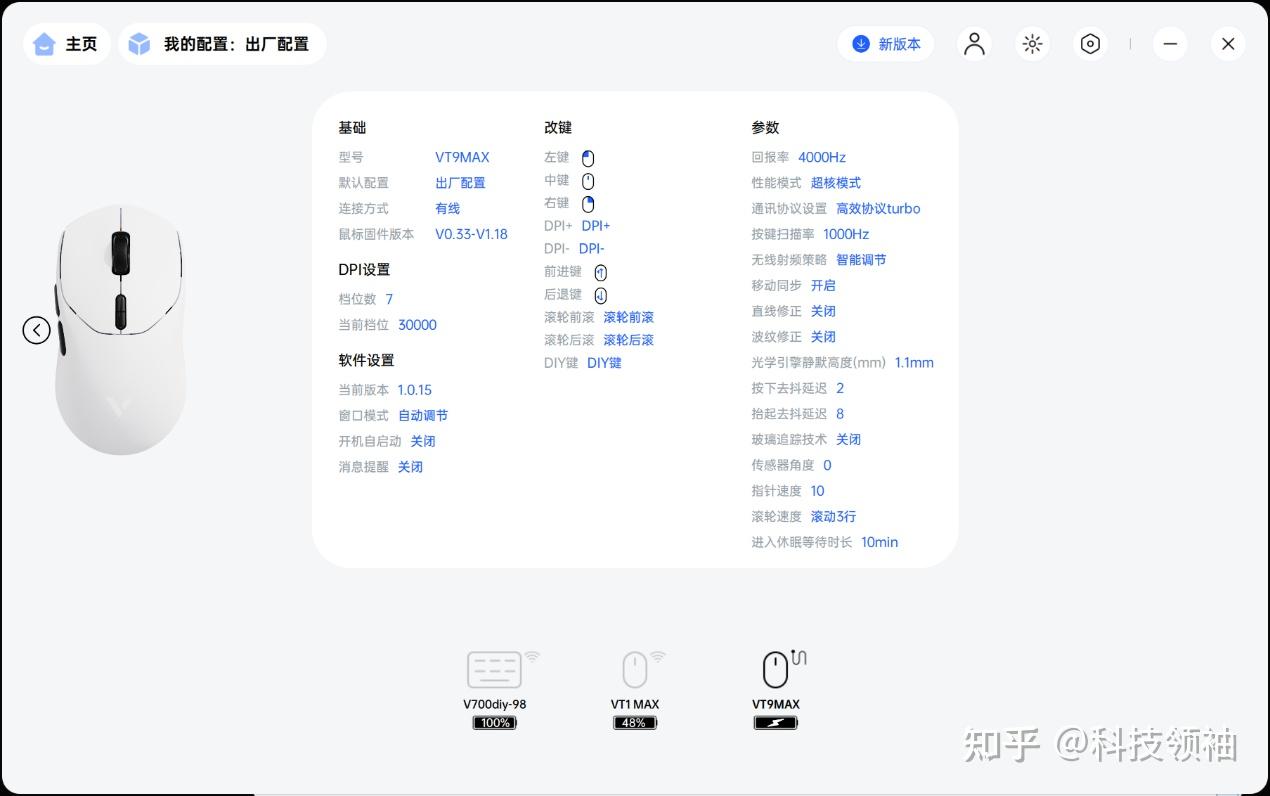This screenshot has width=1270, height=796.
Task: Click the 当前档位 30000 DPI value
Action: pyautogui.click(x=417, y=325)
